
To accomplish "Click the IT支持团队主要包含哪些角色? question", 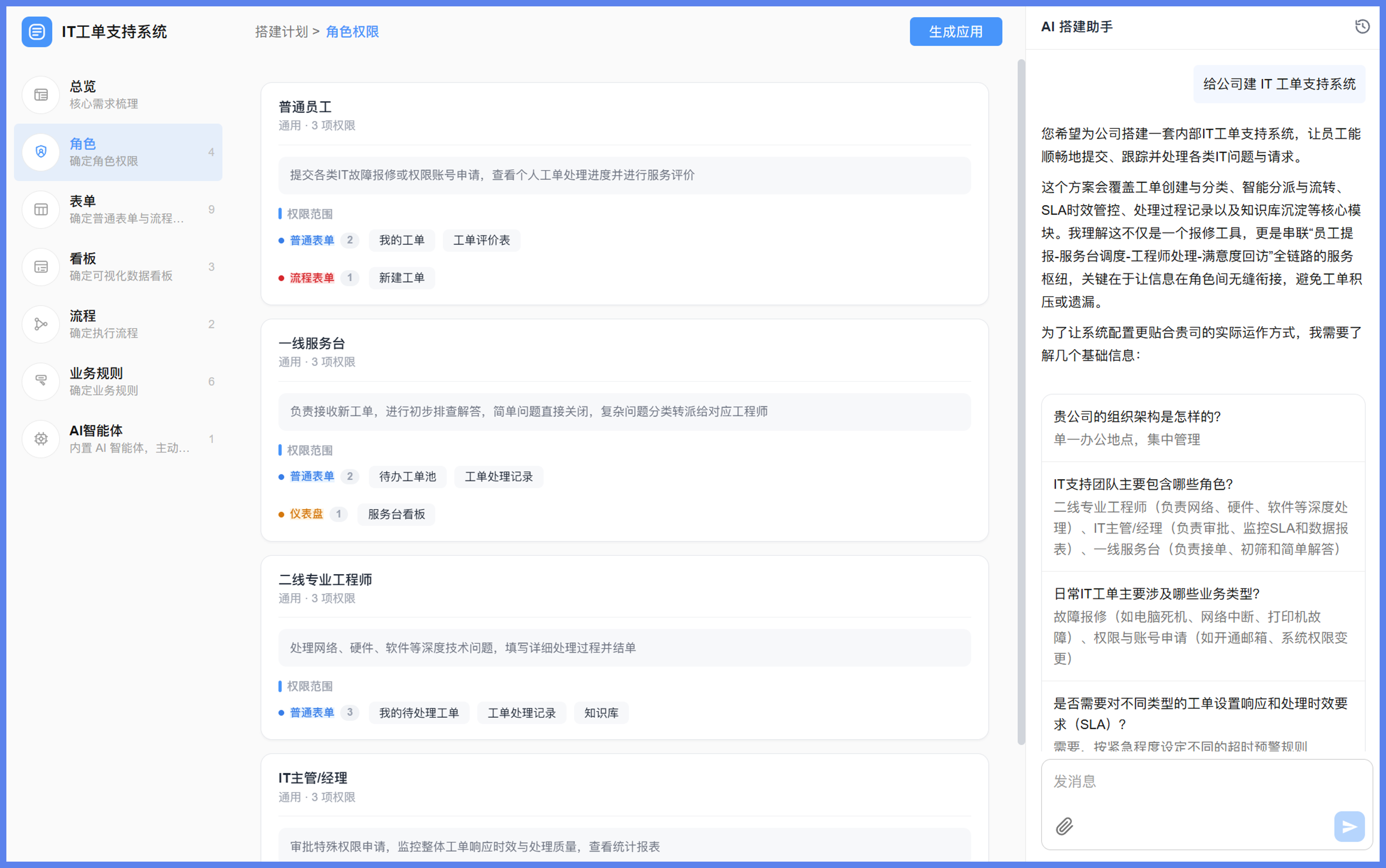I will [1143, 485].
